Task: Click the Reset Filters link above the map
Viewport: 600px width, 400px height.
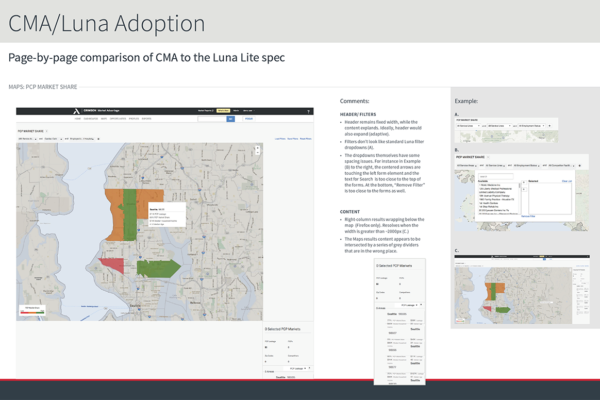Action: 305,139
